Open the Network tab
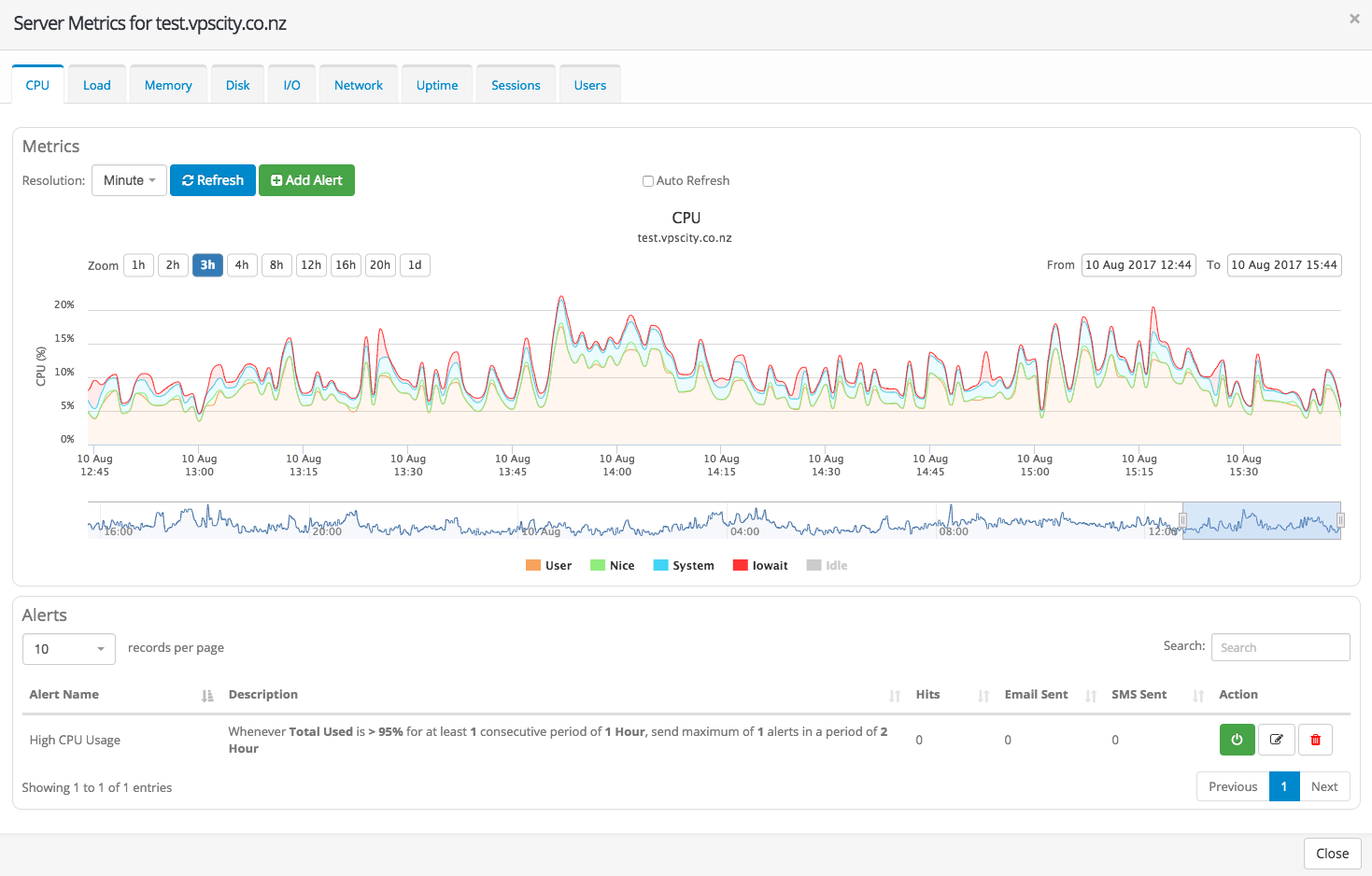1372x876 pixels. [x=359, y=85]
